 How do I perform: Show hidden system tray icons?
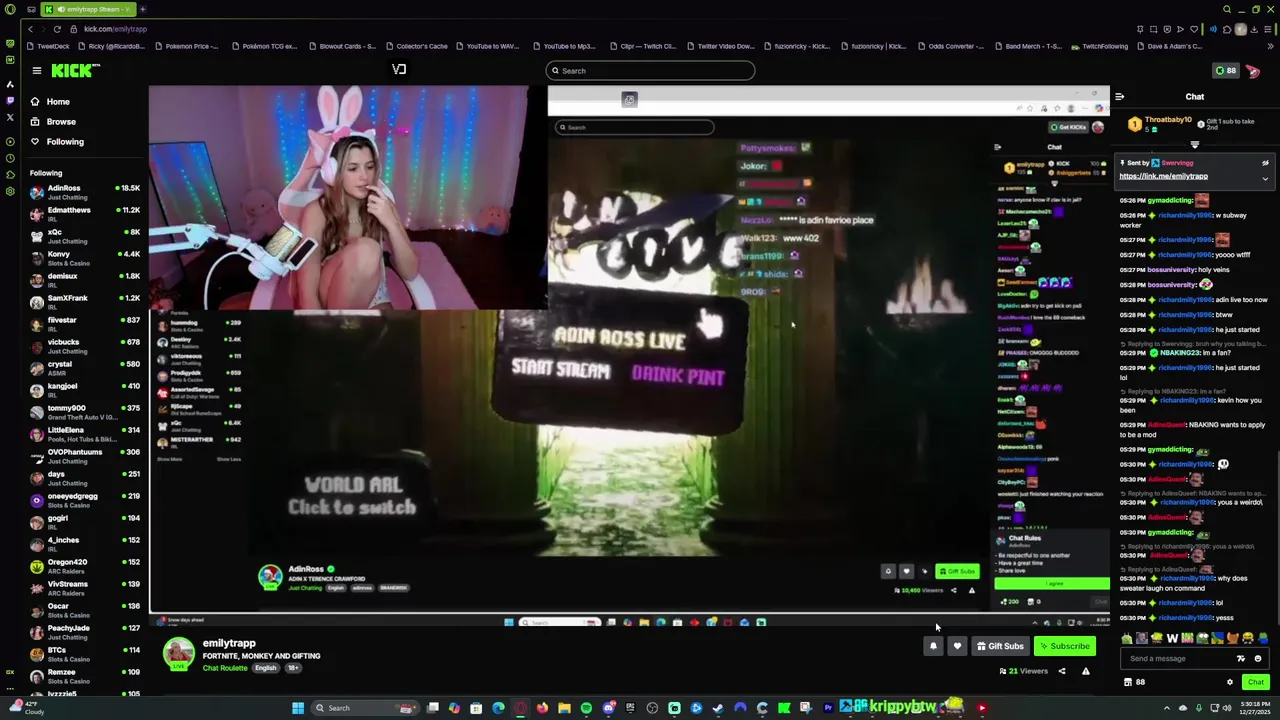click(x=1166, y=708)
